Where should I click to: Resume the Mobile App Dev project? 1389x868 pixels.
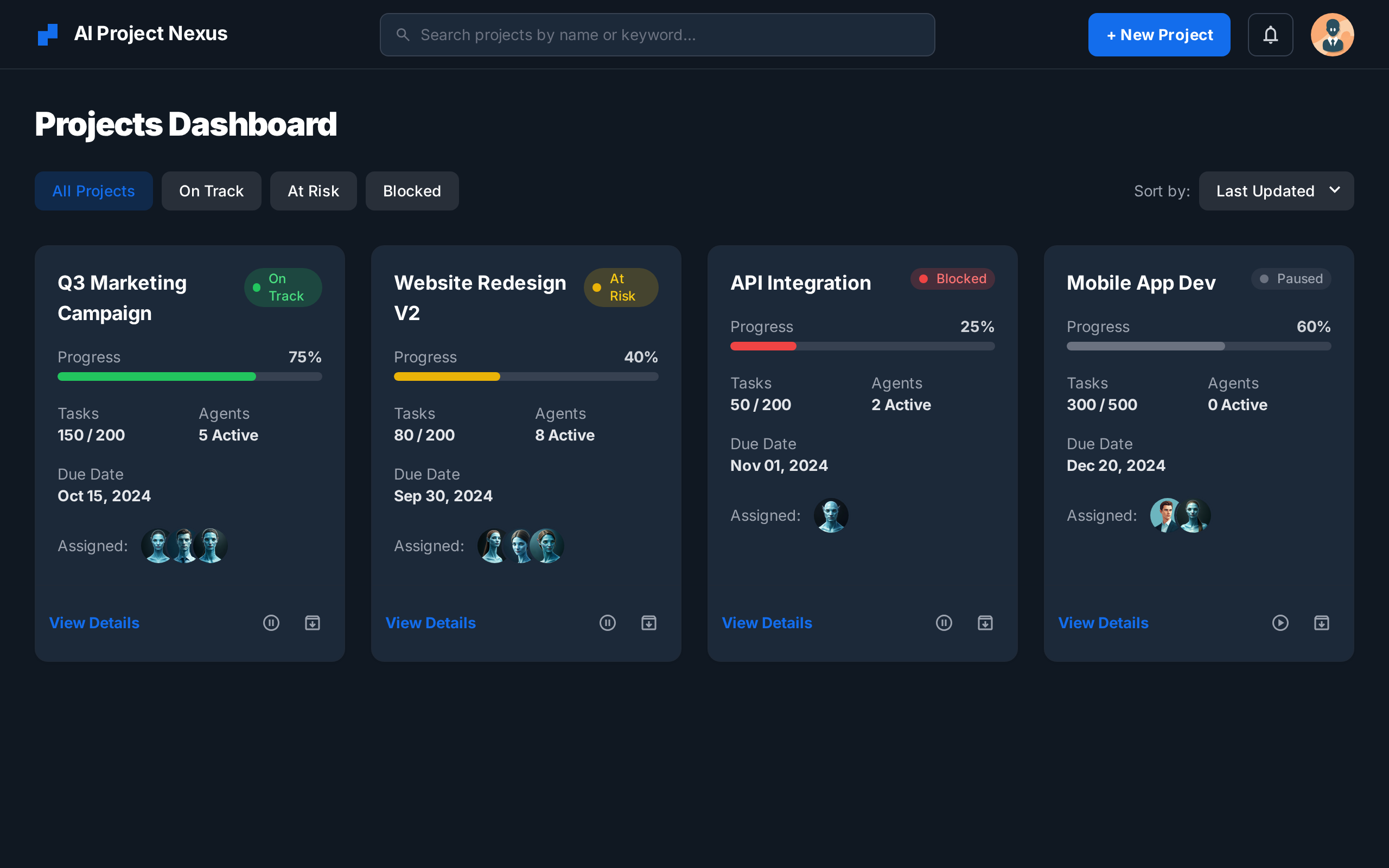pyautogui.click(x=1280, y=622)
